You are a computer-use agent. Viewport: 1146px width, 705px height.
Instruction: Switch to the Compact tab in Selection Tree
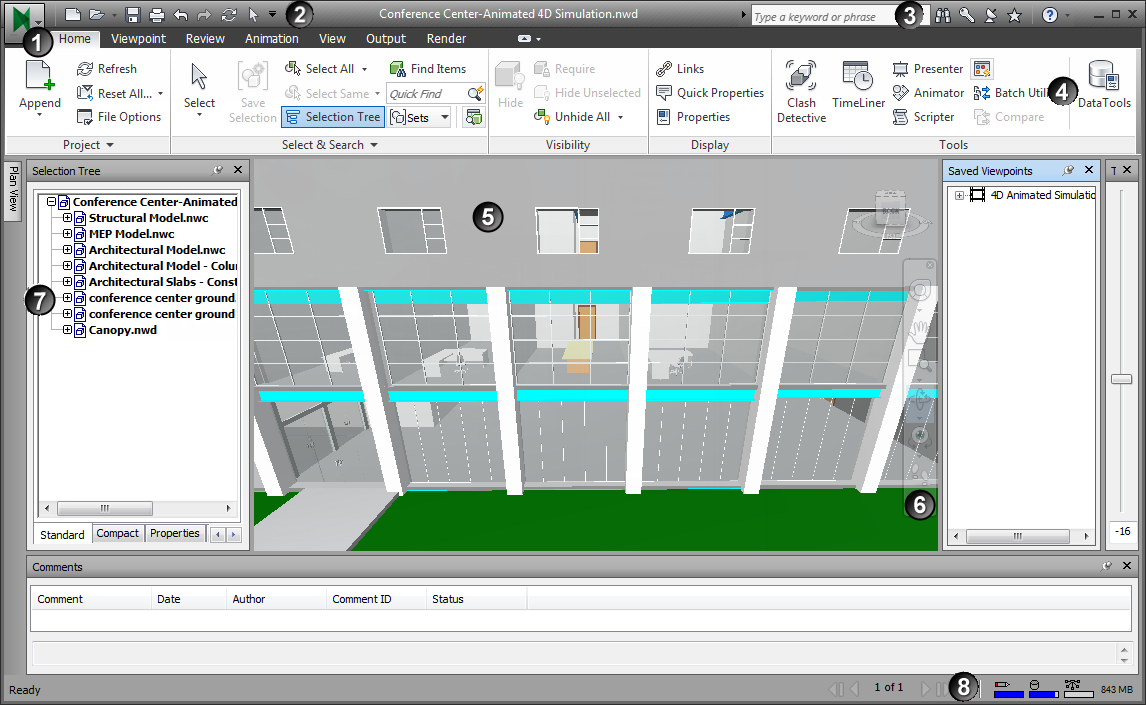point(117,533)
